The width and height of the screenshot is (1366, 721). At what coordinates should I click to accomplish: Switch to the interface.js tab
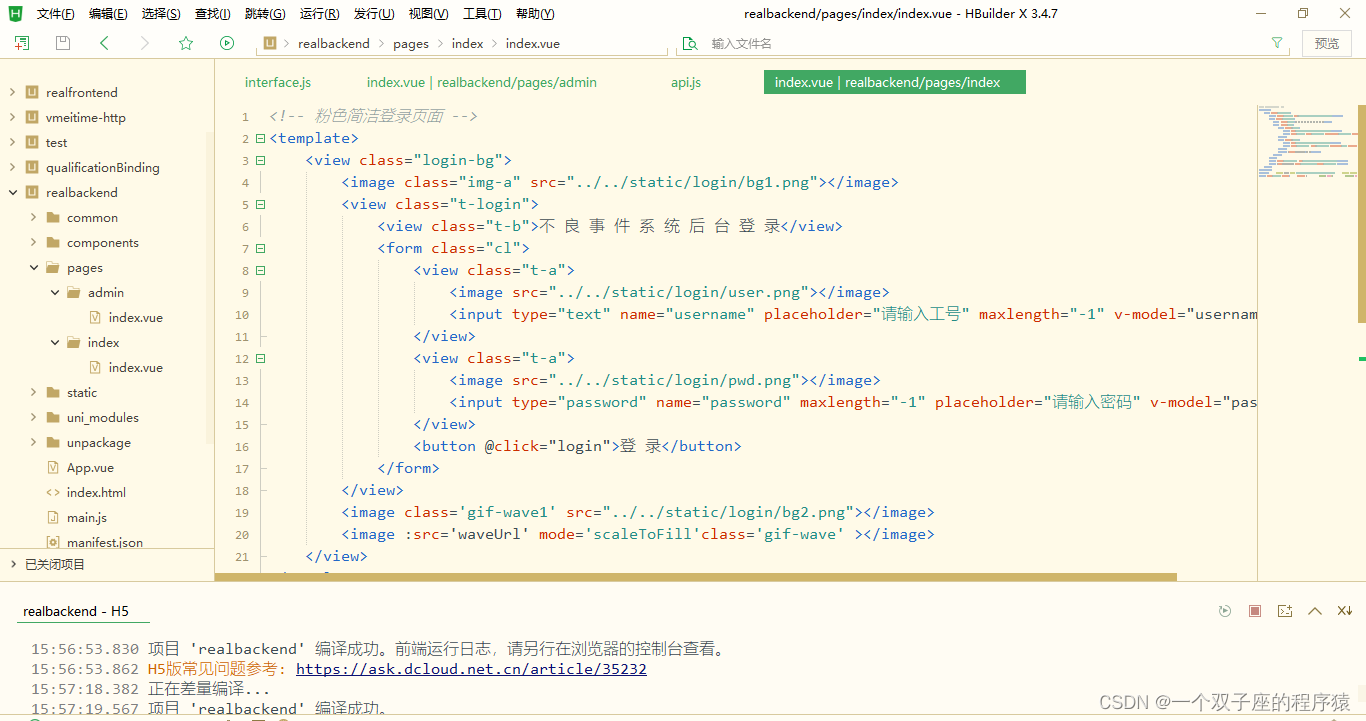tap(278, 82)
